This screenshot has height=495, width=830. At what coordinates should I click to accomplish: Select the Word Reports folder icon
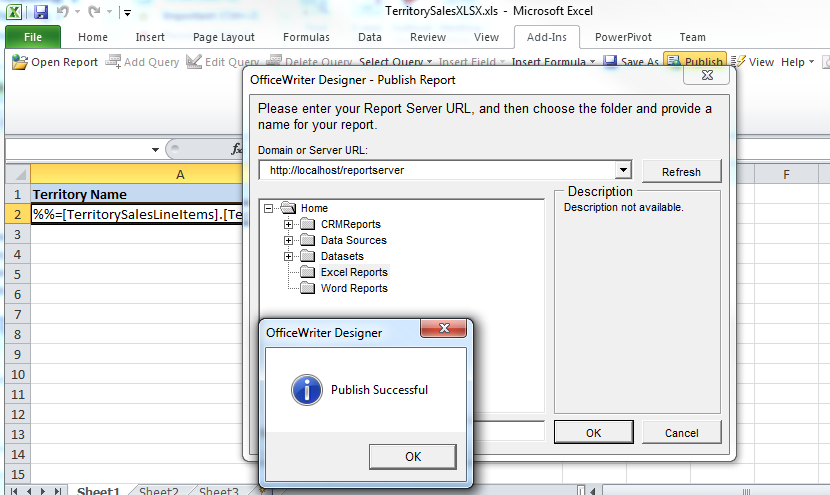point(308,288)
